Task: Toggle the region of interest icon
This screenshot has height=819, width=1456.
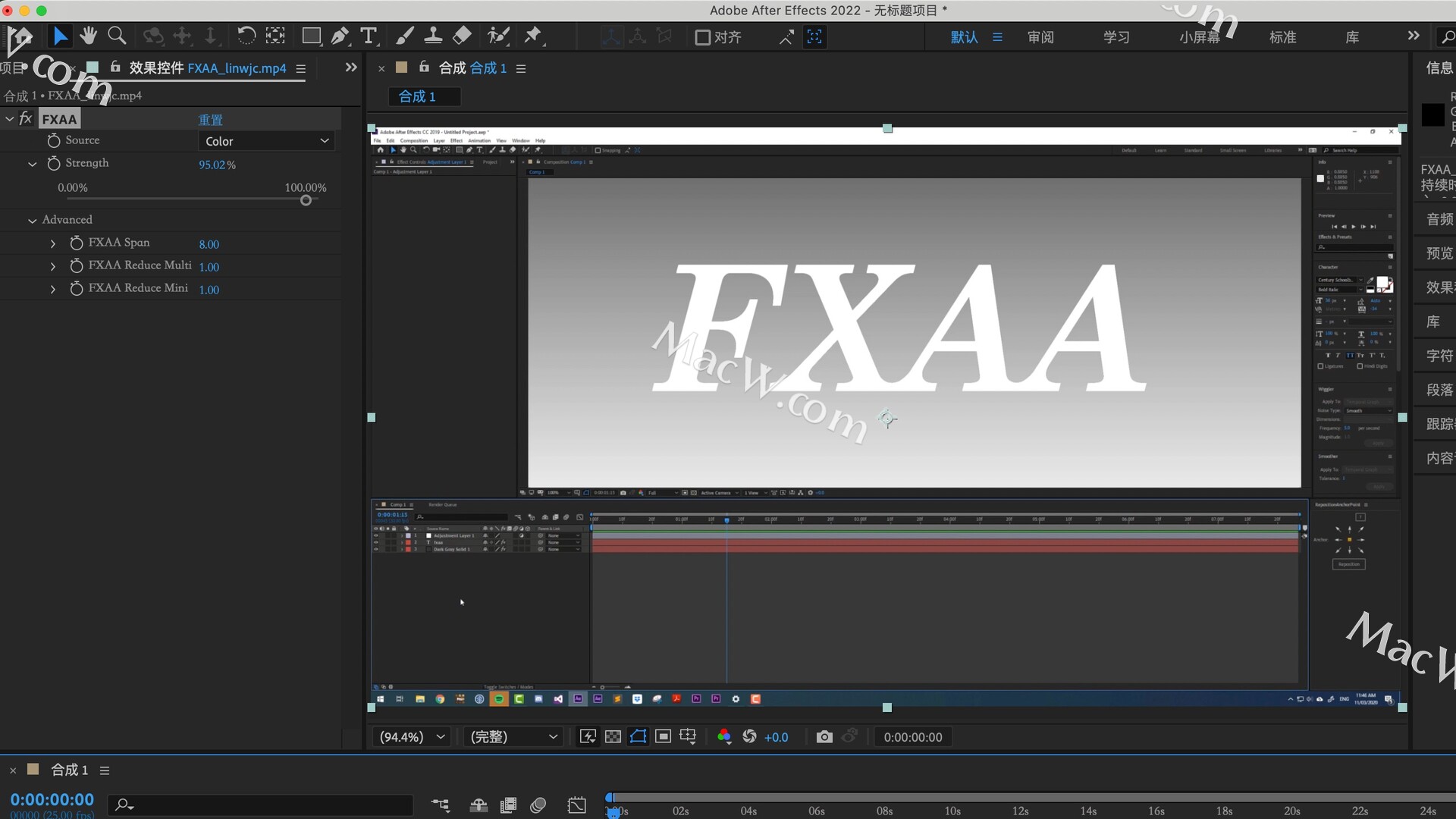Action: [663, 736]
